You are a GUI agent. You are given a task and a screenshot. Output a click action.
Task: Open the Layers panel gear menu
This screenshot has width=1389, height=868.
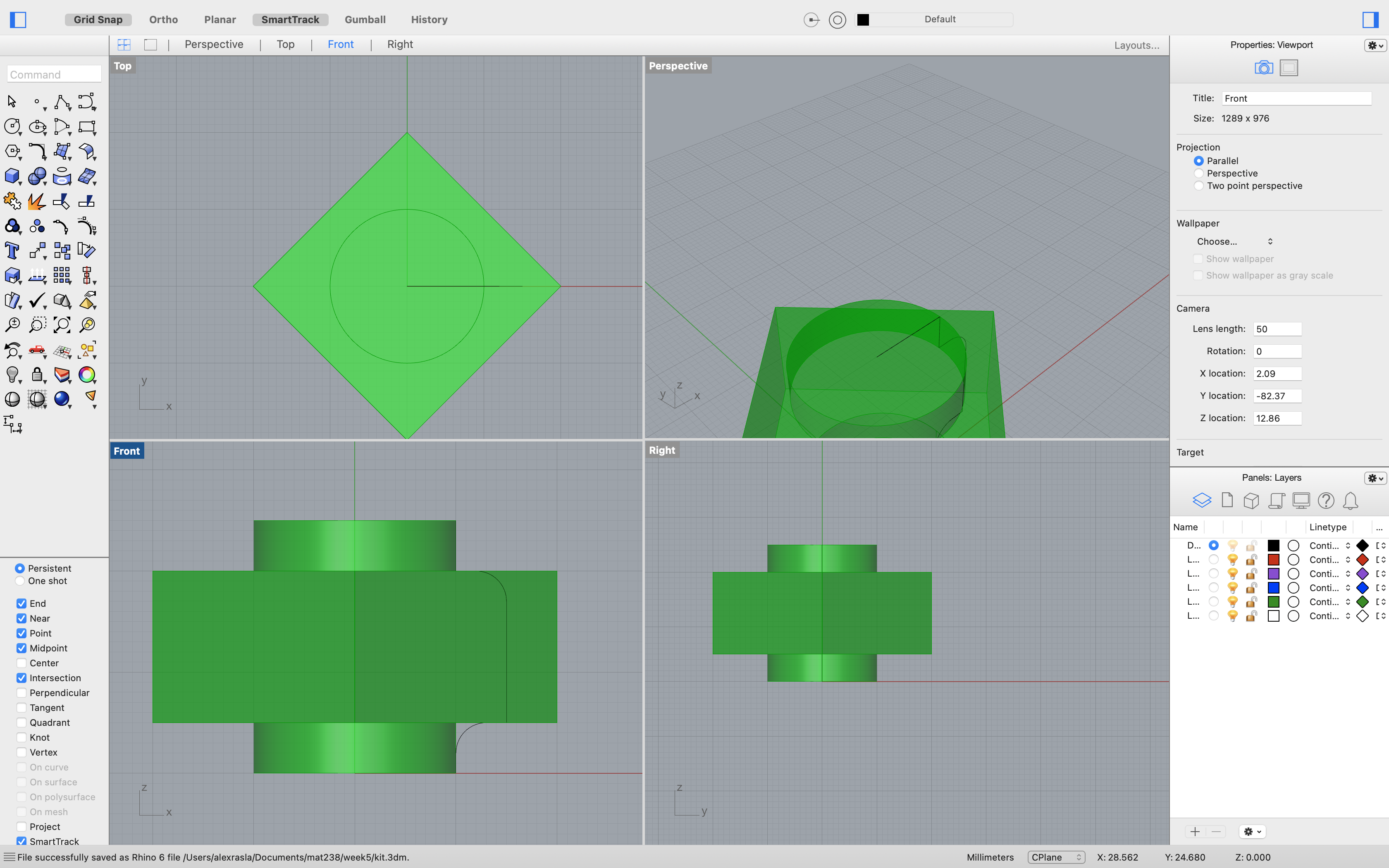tap(1375, 478)
